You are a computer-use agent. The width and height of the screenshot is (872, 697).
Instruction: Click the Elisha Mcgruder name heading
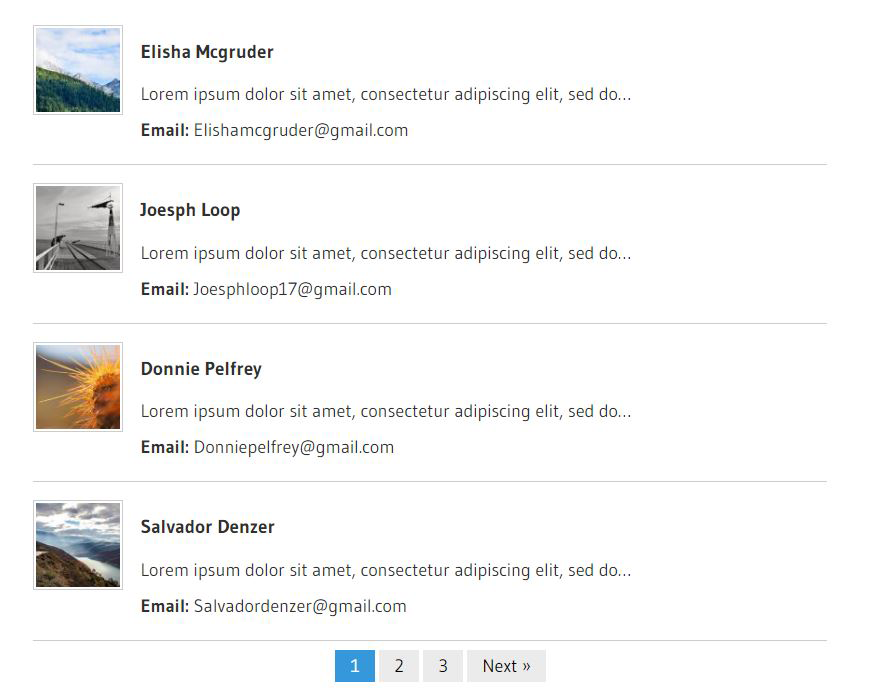(x=207, y=52)
